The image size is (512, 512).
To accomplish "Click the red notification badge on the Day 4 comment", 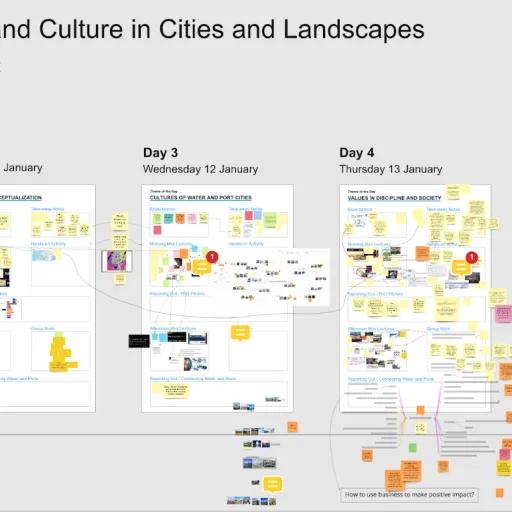I will (472, 257).
